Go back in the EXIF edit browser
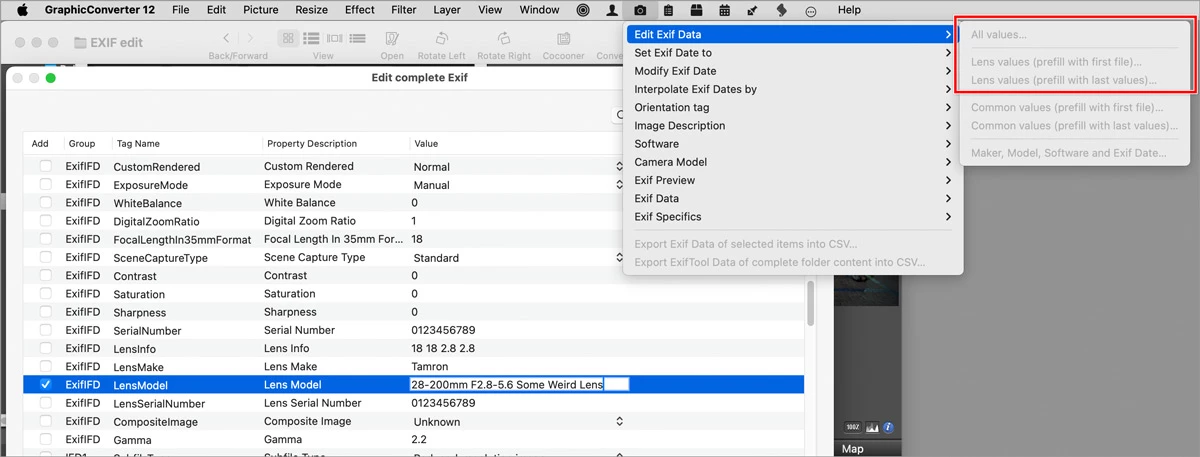 point(227,38)
